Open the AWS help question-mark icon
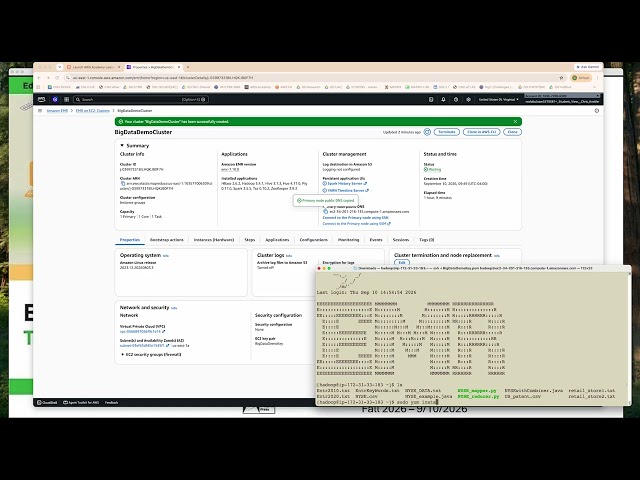640x480 pixels. 456,99
